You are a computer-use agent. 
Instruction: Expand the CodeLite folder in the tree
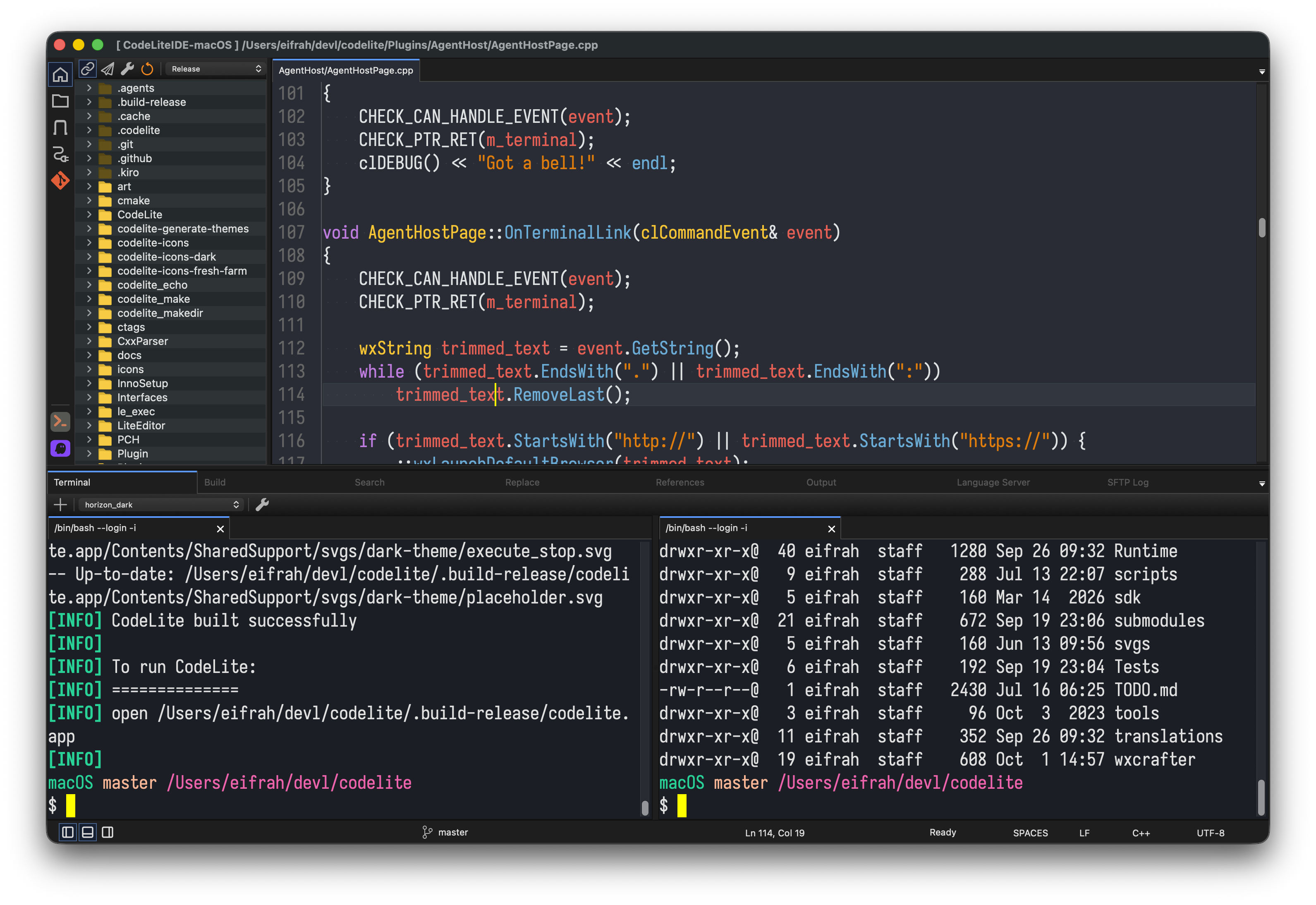[x=89, y=214]
